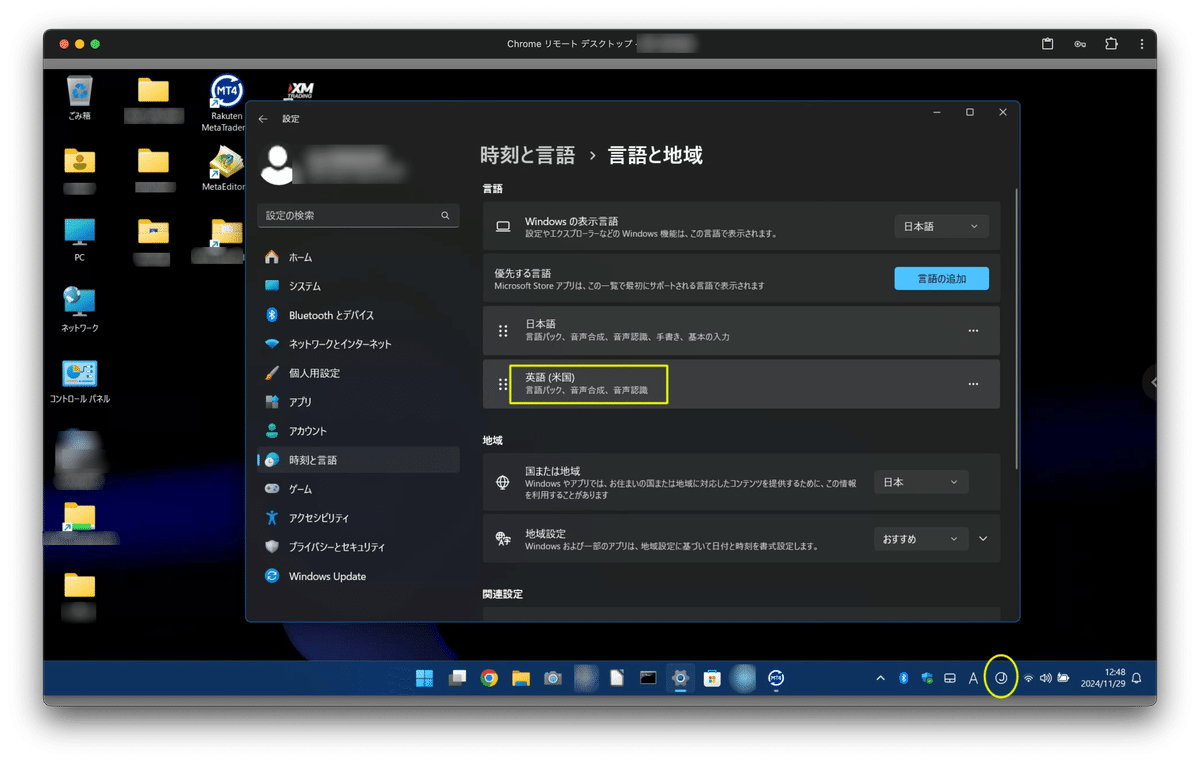
Task: Open the more options menu for 英語 (米国)
Action: (973, 384)
